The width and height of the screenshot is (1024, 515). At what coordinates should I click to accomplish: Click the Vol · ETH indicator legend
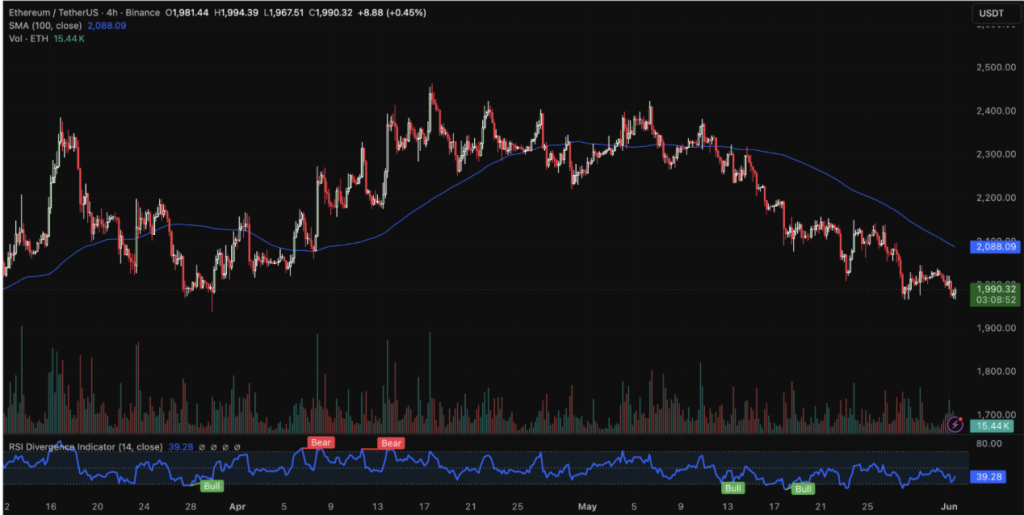(31, 39)
